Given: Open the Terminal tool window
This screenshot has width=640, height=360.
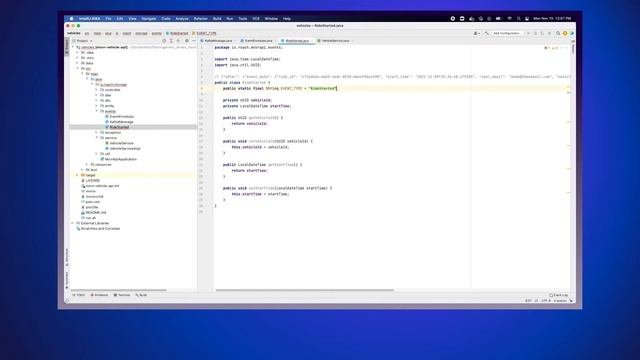Looking at the screenshot, I should tap(122, 295).
